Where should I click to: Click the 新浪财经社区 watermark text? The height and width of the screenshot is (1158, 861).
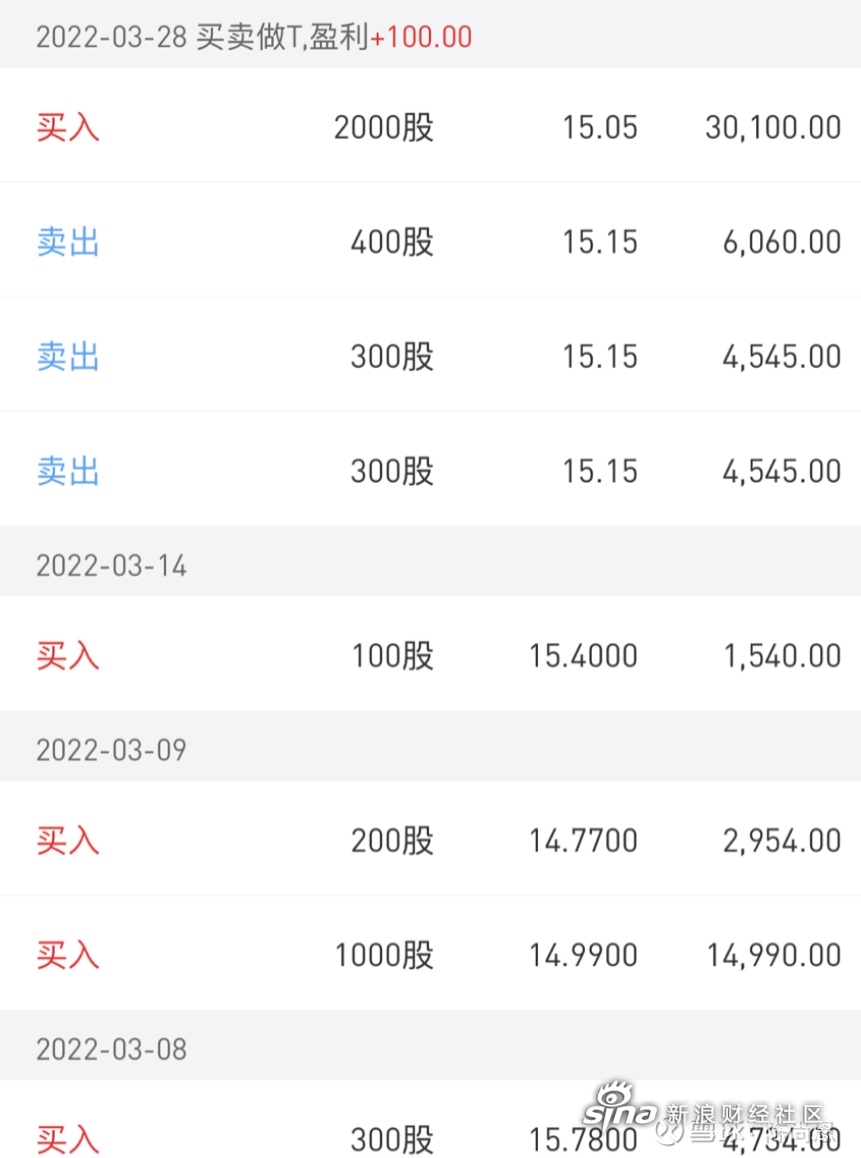click(x=744, y=1114)
